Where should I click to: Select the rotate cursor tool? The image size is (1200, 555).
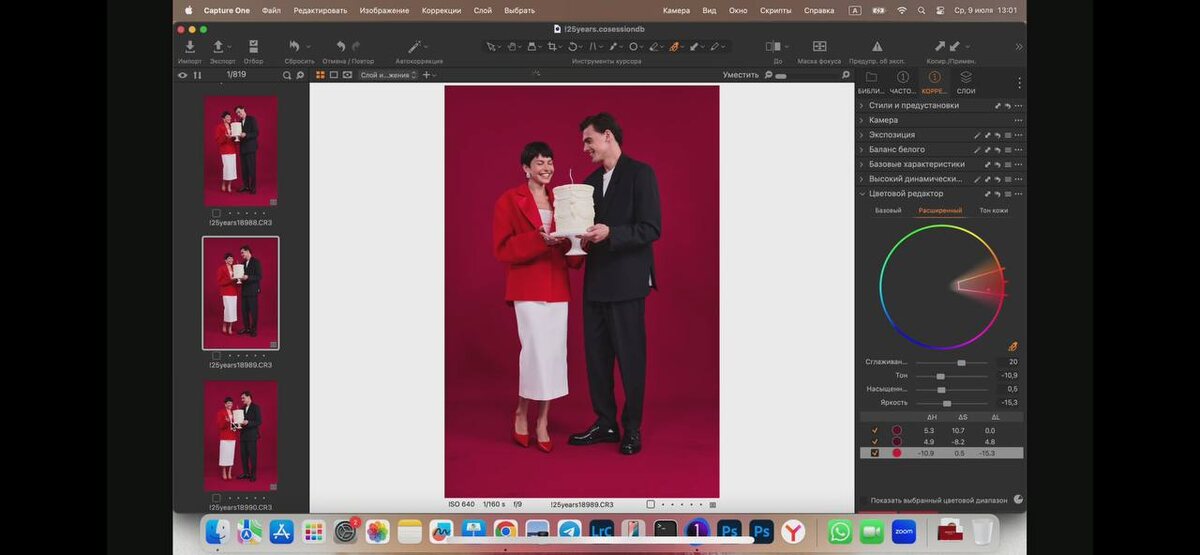tap(573, 47)
